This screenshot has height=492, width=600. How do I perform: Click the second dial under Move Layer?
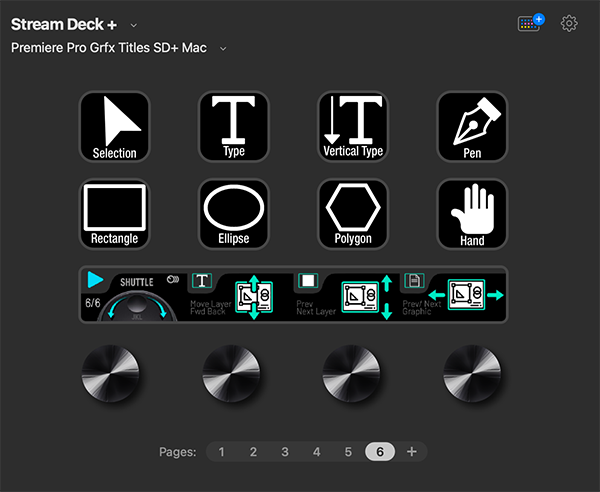click(231, 373)
